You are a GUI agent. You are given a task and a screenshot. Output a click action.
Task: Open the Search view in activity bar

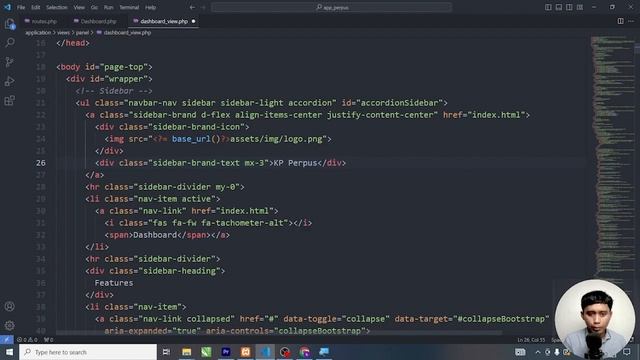tap(10, 42)
